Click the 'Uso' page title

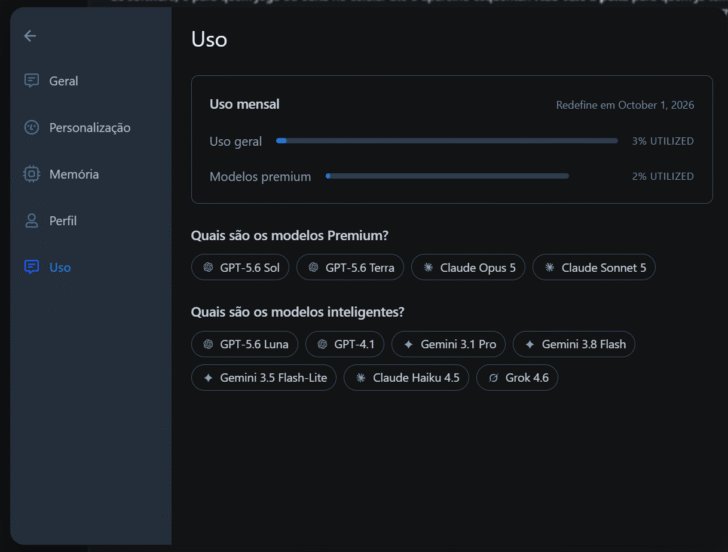click(209, 39)
